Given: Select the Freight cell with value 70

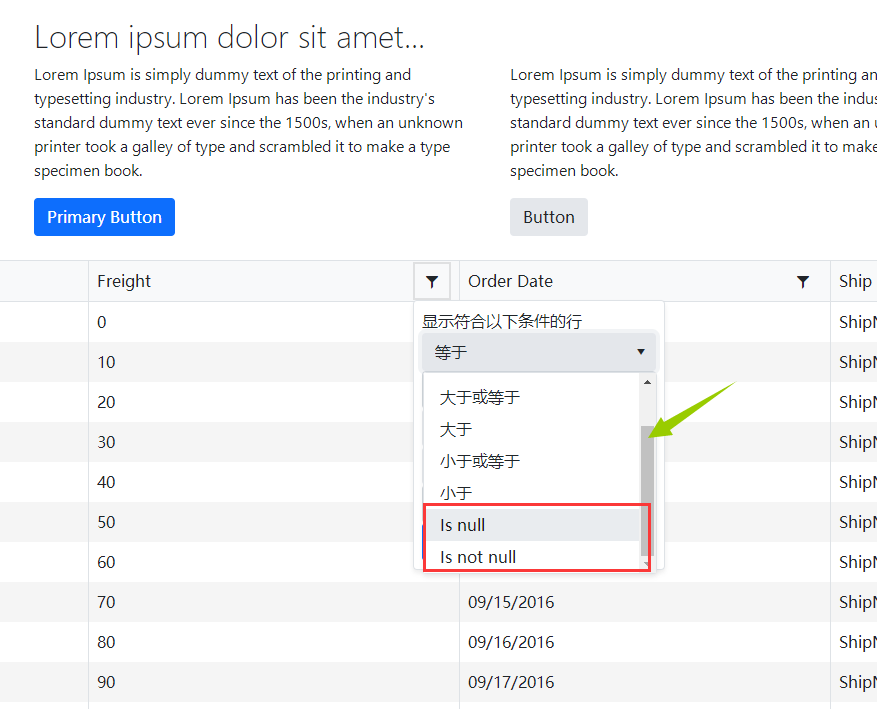Looking at the screenshot, I should click(x=106, y=602).
